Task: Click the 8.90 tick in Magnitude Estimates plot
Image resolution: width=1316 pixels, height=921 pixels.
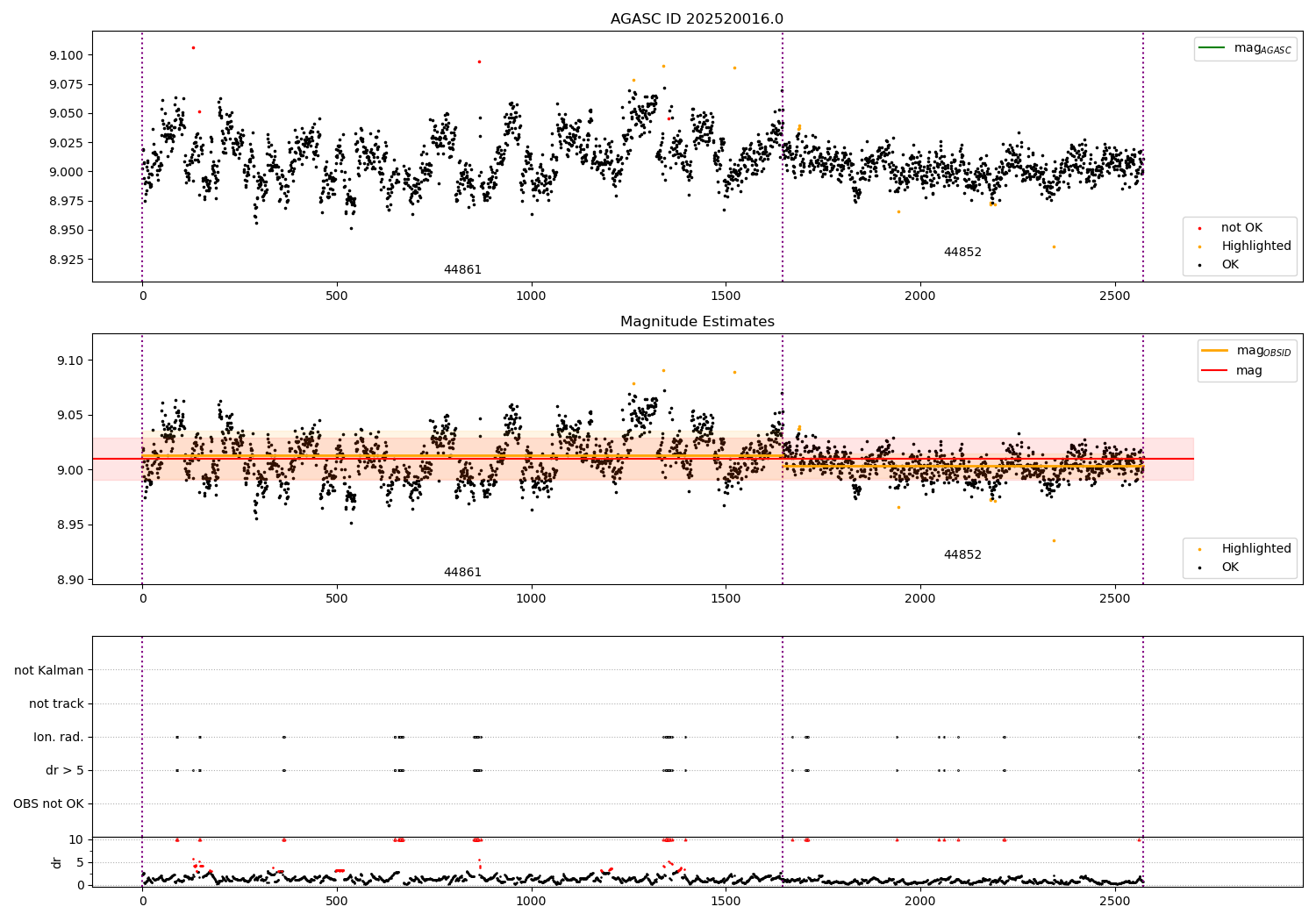Action: click(x=70, y=580)
